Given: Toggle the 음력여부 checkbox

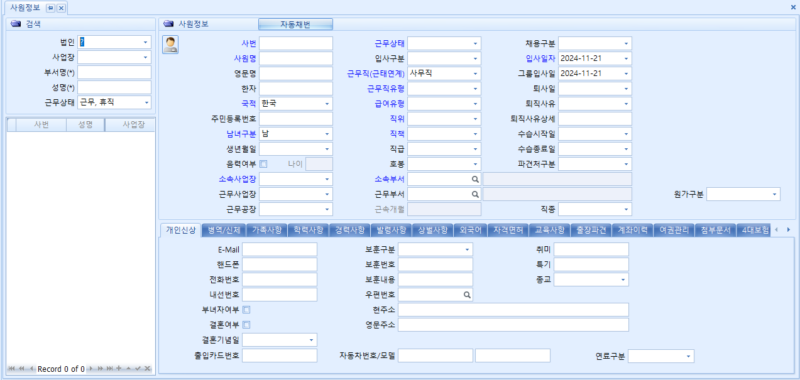Looking at the screenshot, I should (263, 164).
